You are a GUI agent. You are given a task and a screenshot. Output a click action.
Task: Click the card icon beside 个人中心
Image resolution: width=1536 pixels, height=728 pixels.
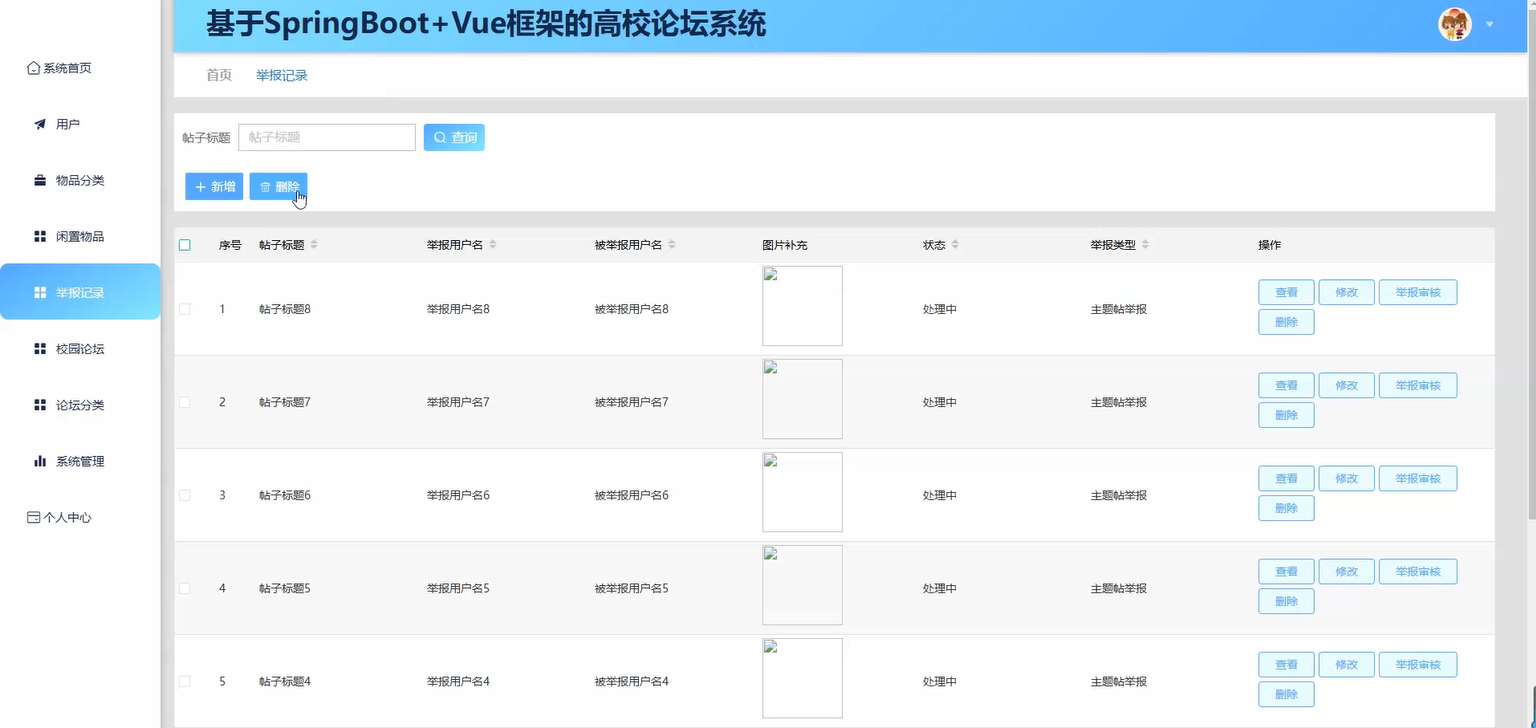click(34, 517)
